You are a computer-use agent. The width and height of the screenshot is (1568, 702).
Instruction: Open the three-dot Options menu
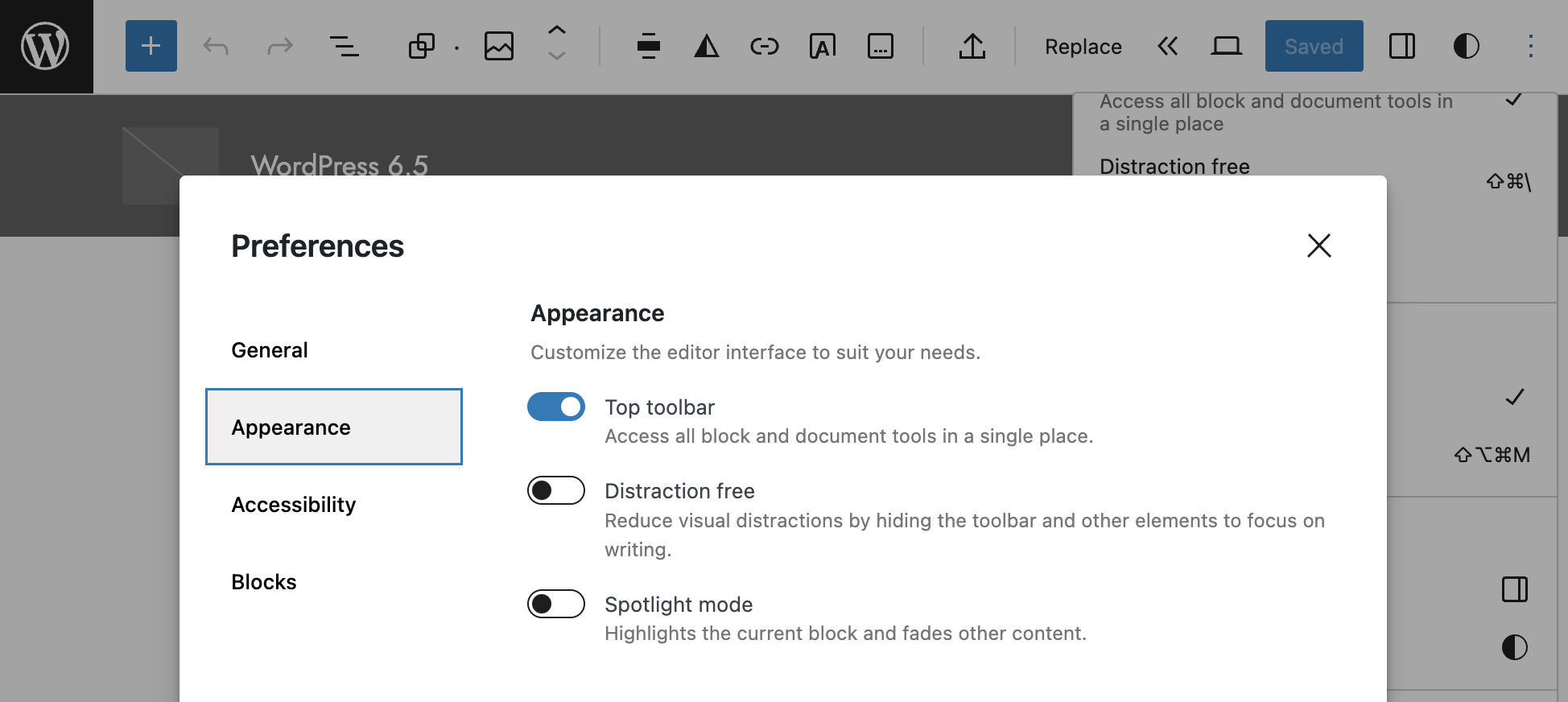click(x=1530, y=47)
